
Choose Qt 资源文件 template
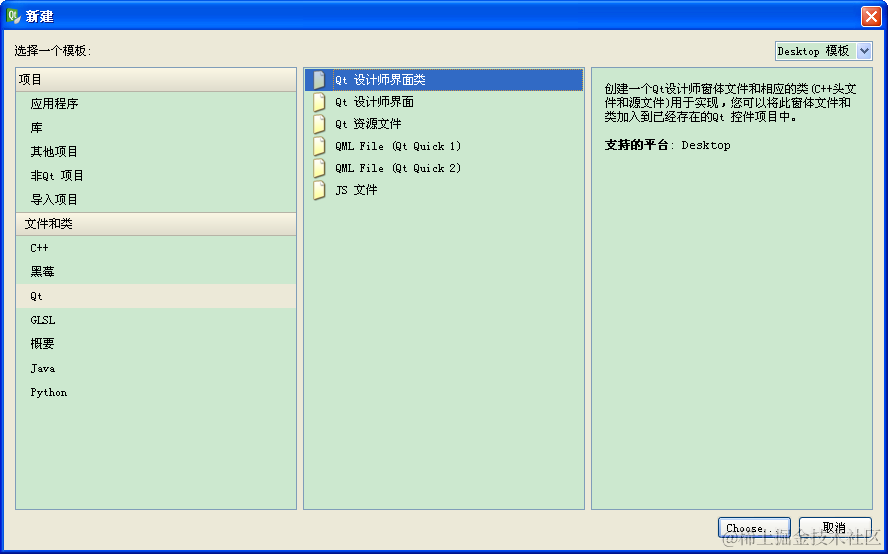click(444, 124)
